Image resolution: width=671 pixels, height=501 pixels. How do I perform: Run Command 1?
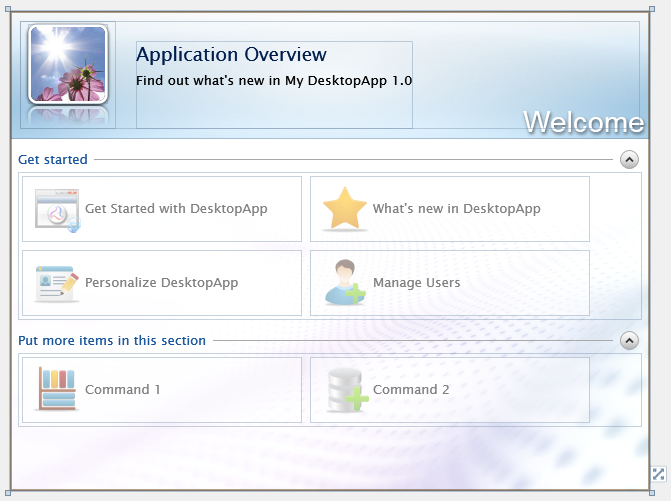coord(162,390)
